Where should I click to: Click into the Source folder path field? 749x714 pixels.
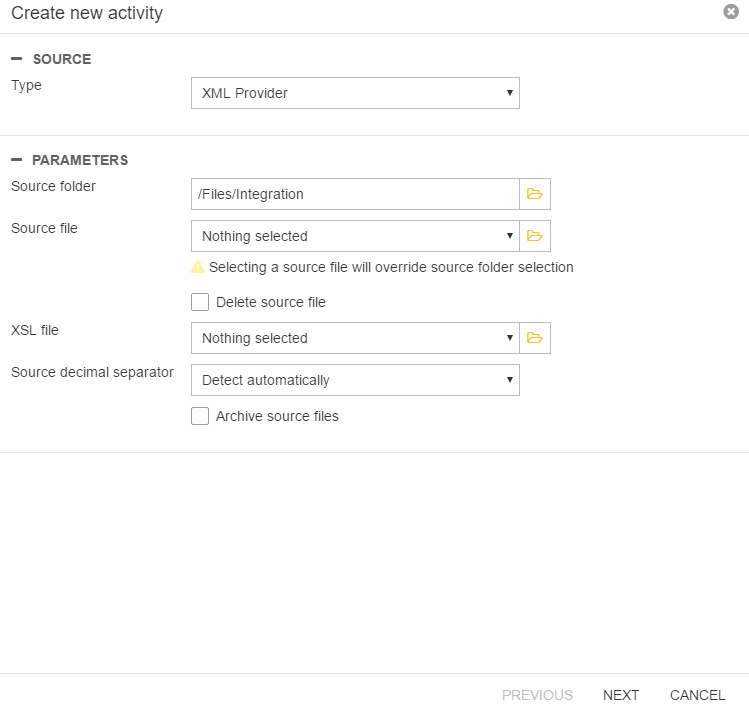click(355, 194)
